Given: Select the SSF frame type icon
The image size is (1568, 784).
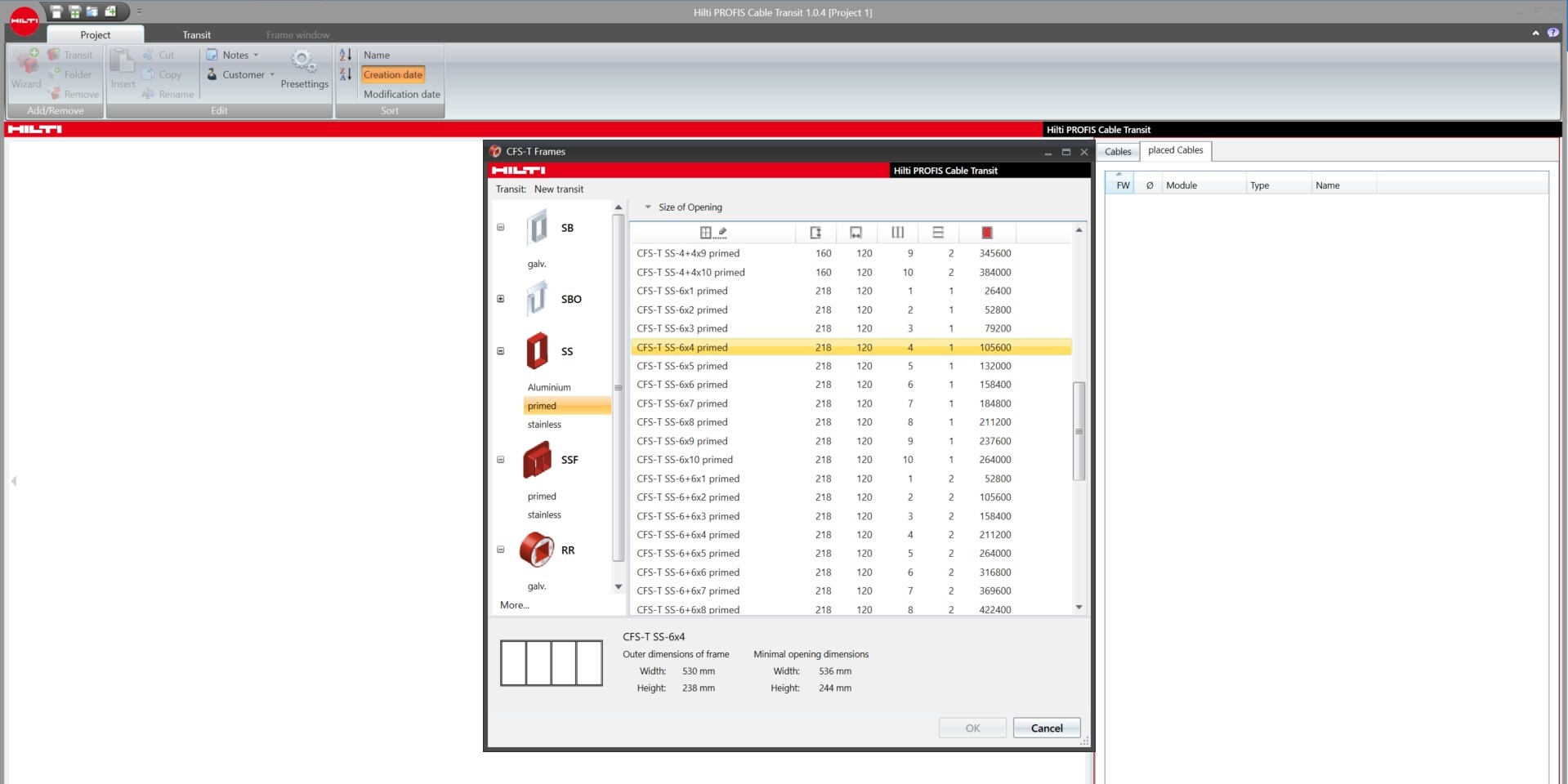Looking at the screenshot, I should [537, 460].
